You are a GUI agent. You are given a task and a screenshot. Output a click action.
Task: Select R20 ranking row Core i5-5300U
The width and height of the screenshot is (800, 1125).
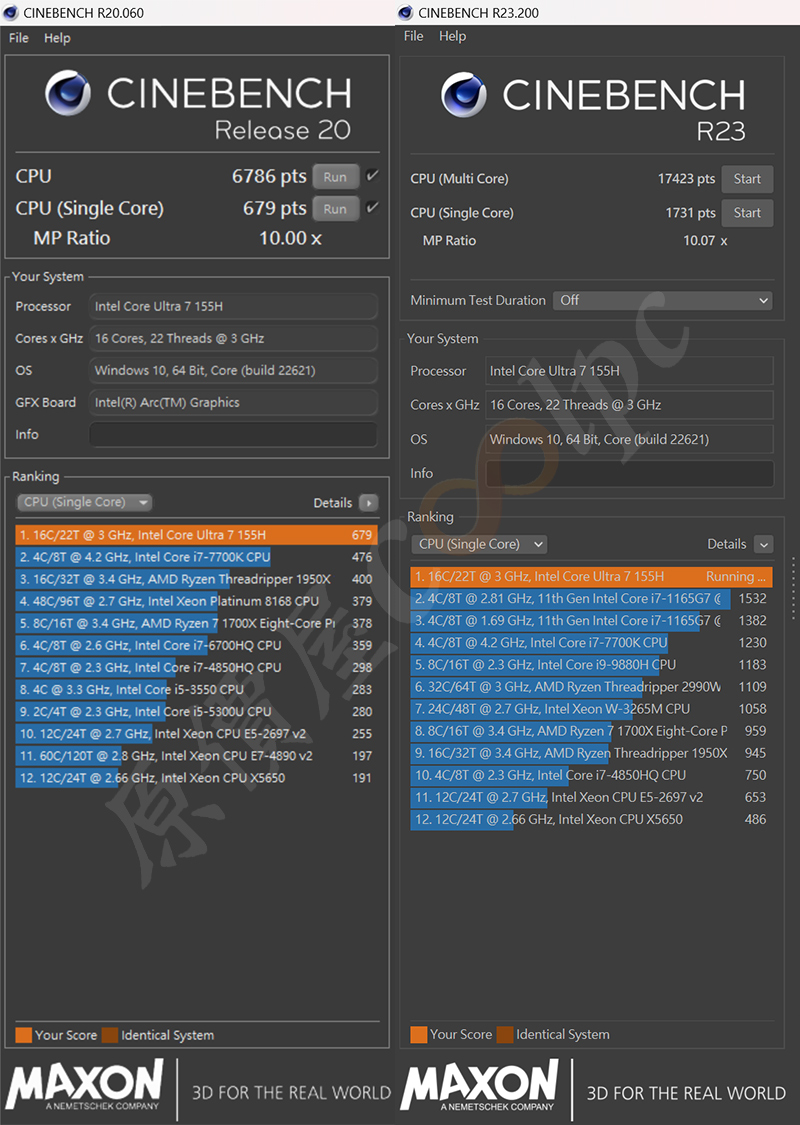pyautogui.click(x=195, y=712)
